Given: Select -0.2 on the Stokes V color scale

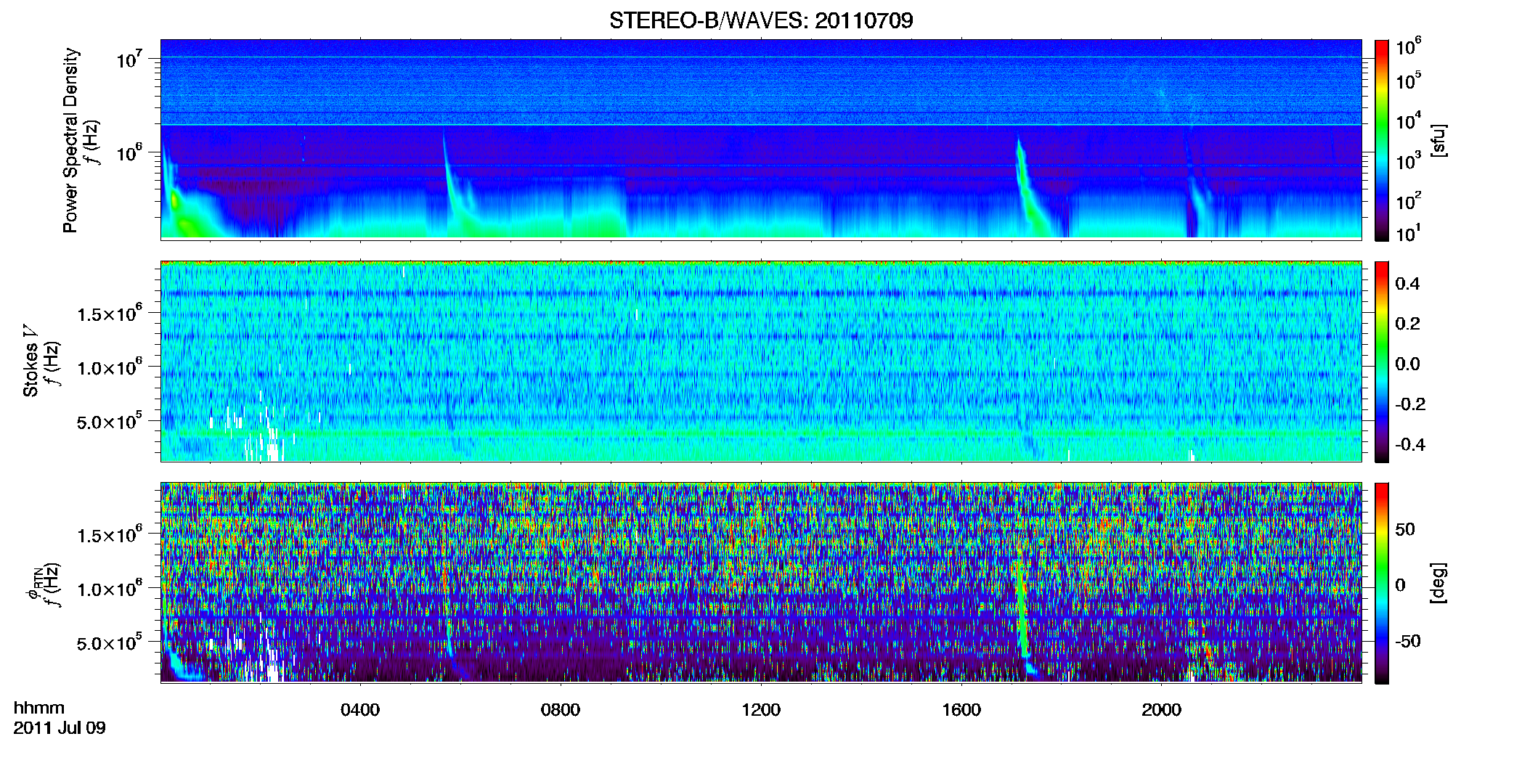Looking at the screenshot, I should (1409, 404).
